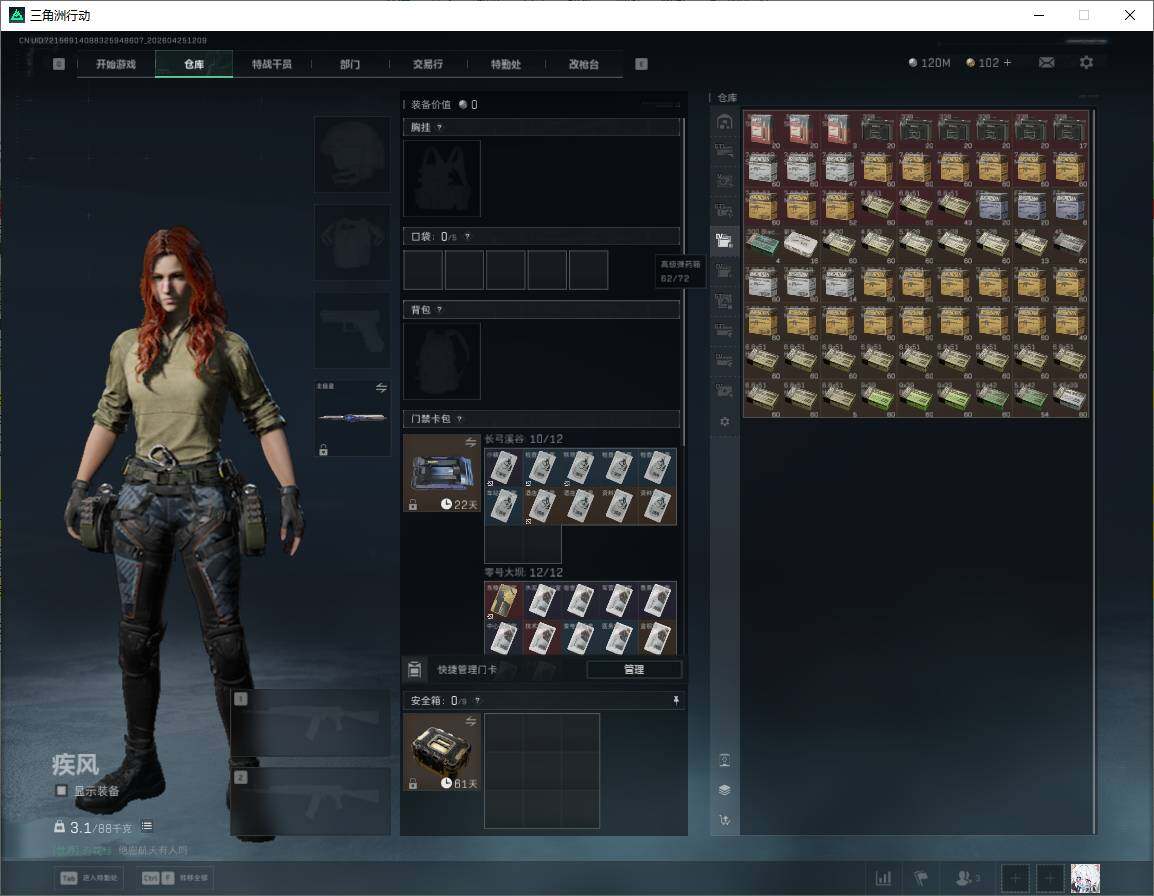Click the keycard case container thumbnail
This screenshot has width=1154, height=896.
pyautogui.click(x=442, y=473)
